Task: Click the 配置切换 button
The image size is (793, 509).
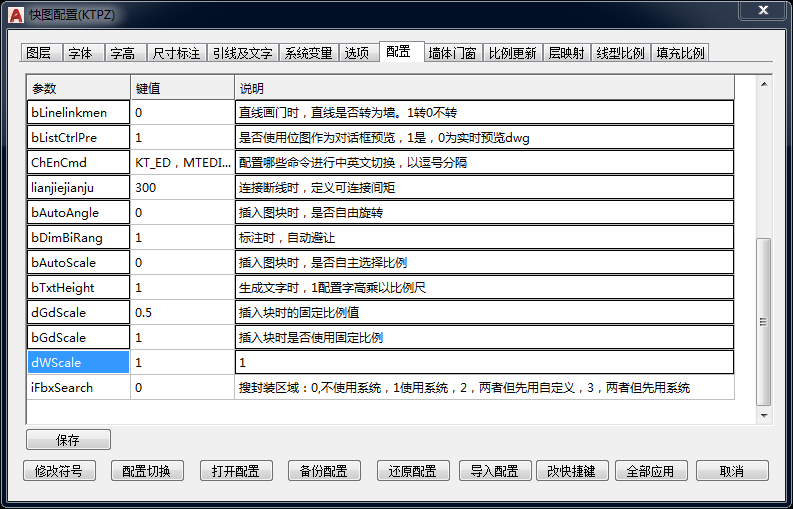Action: [x=147, y=471]
